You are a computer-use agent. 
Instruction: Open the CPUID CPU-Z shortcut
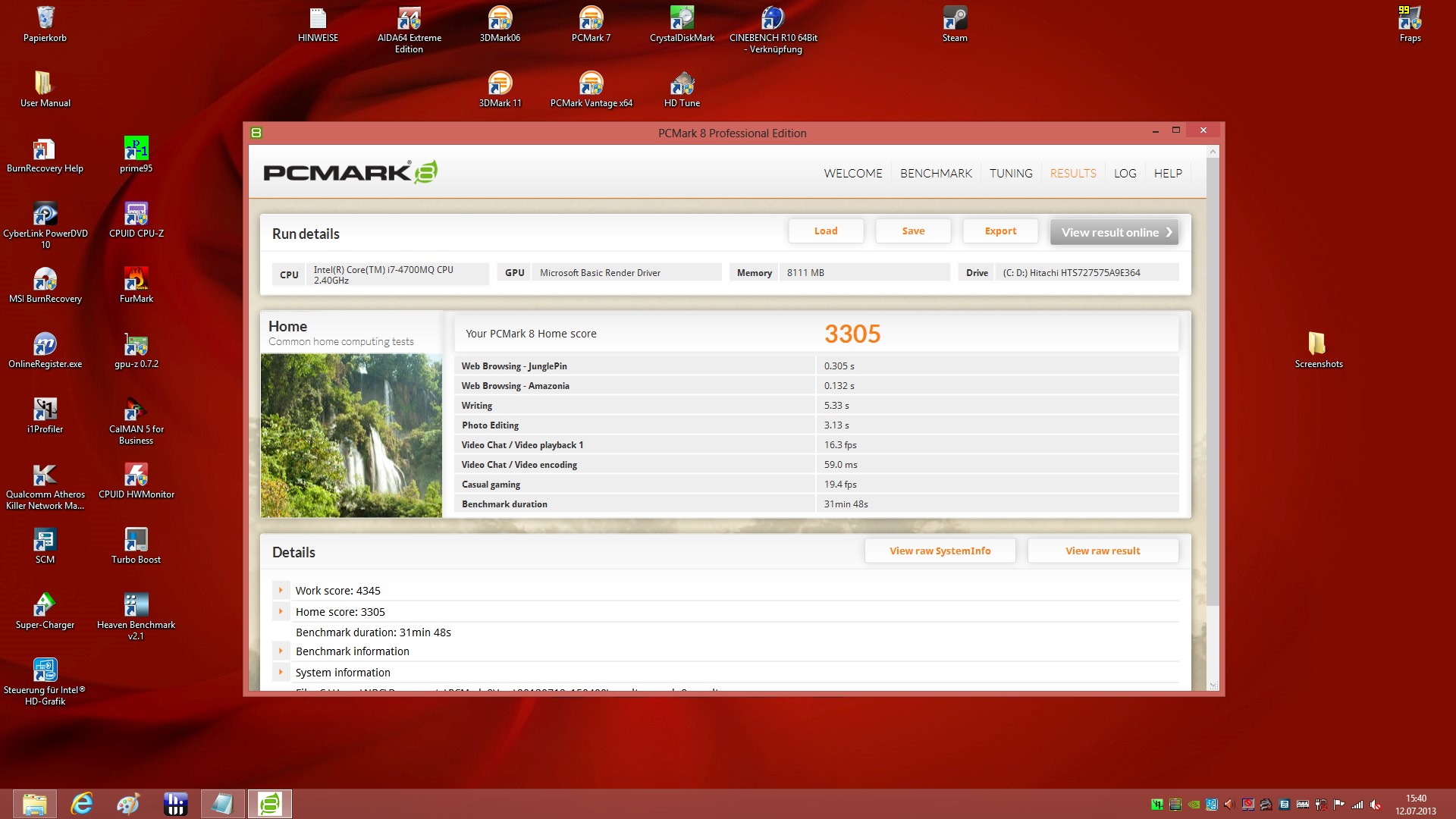coord(136,220)
